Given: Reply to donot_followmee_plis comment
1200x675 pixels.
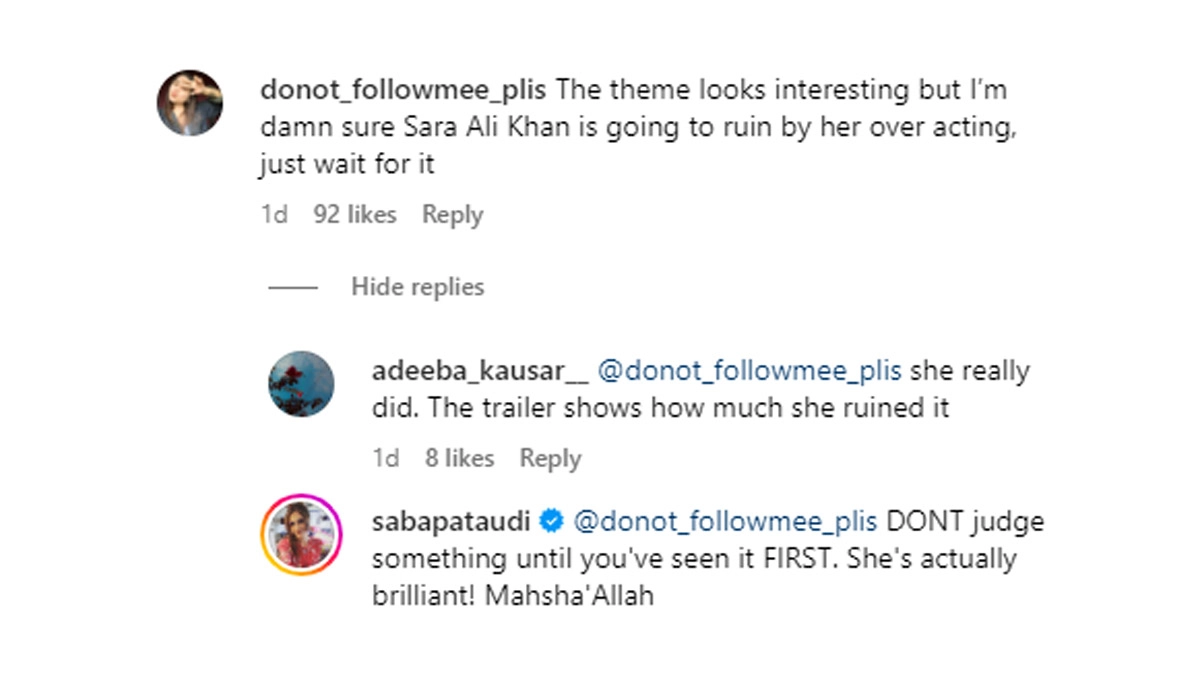Looking at the screenshot, I should click(x=452, y=215).
